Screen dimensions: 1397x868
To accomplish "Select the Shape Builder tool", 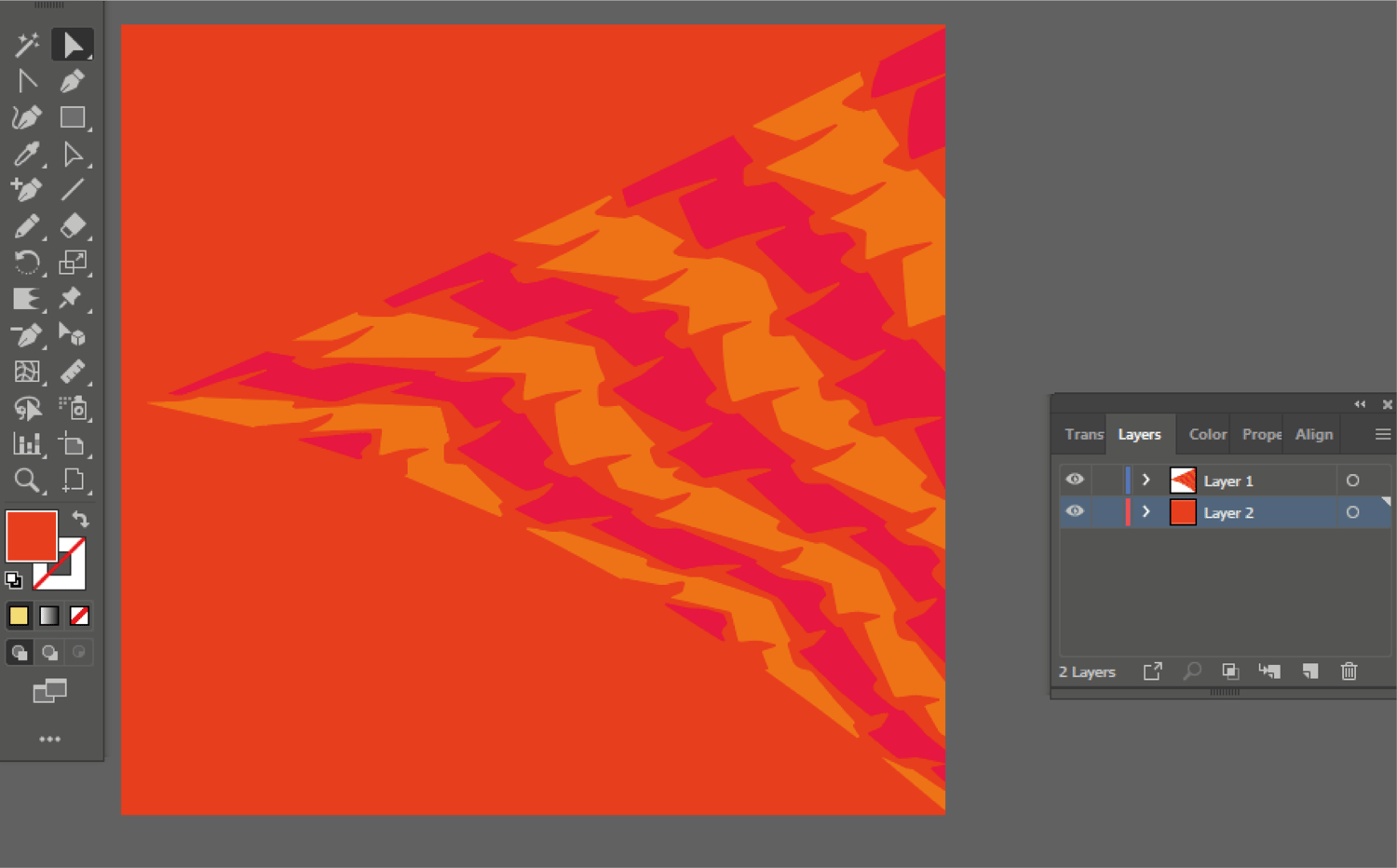I will [x=73, y=335].
